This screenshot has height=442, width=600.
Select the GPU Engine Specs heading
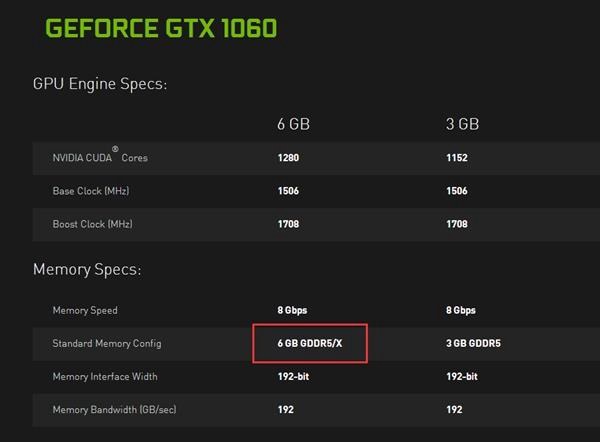[100, 83]
